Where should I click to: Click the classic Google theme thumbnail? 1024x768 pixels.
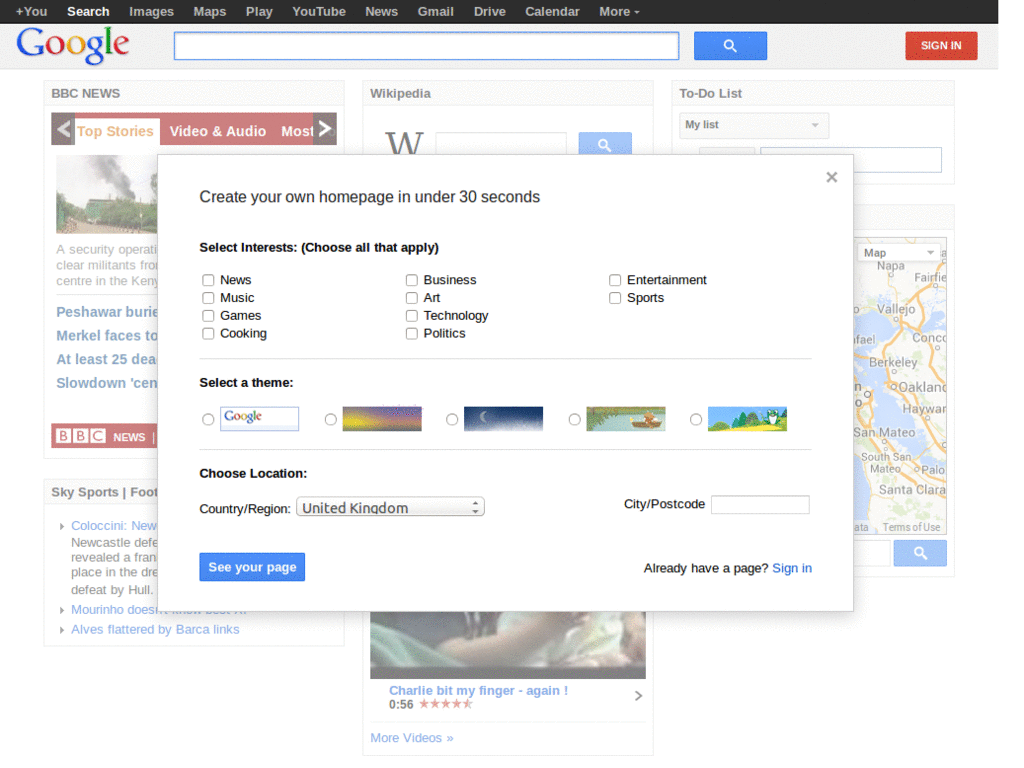coord(259,419)
